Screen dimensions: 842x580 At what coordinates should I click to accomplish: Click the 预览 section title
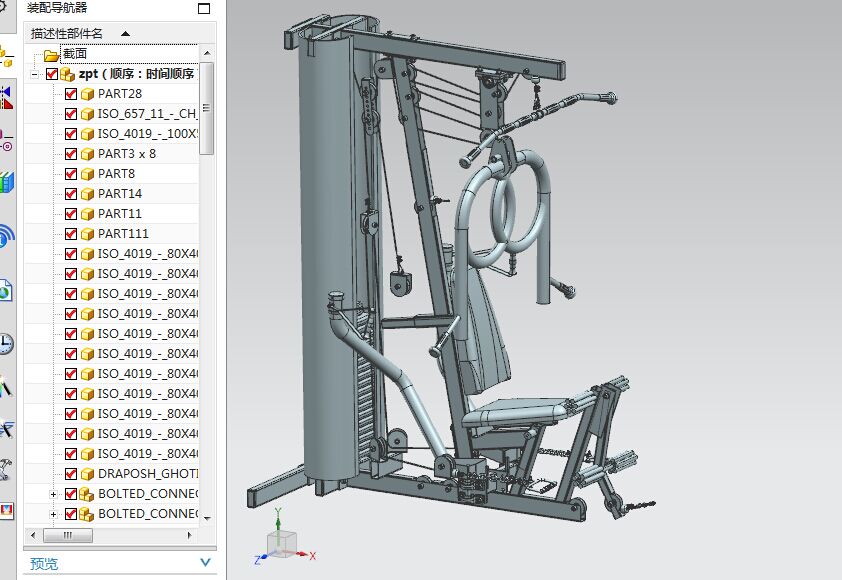coord(44,563)
